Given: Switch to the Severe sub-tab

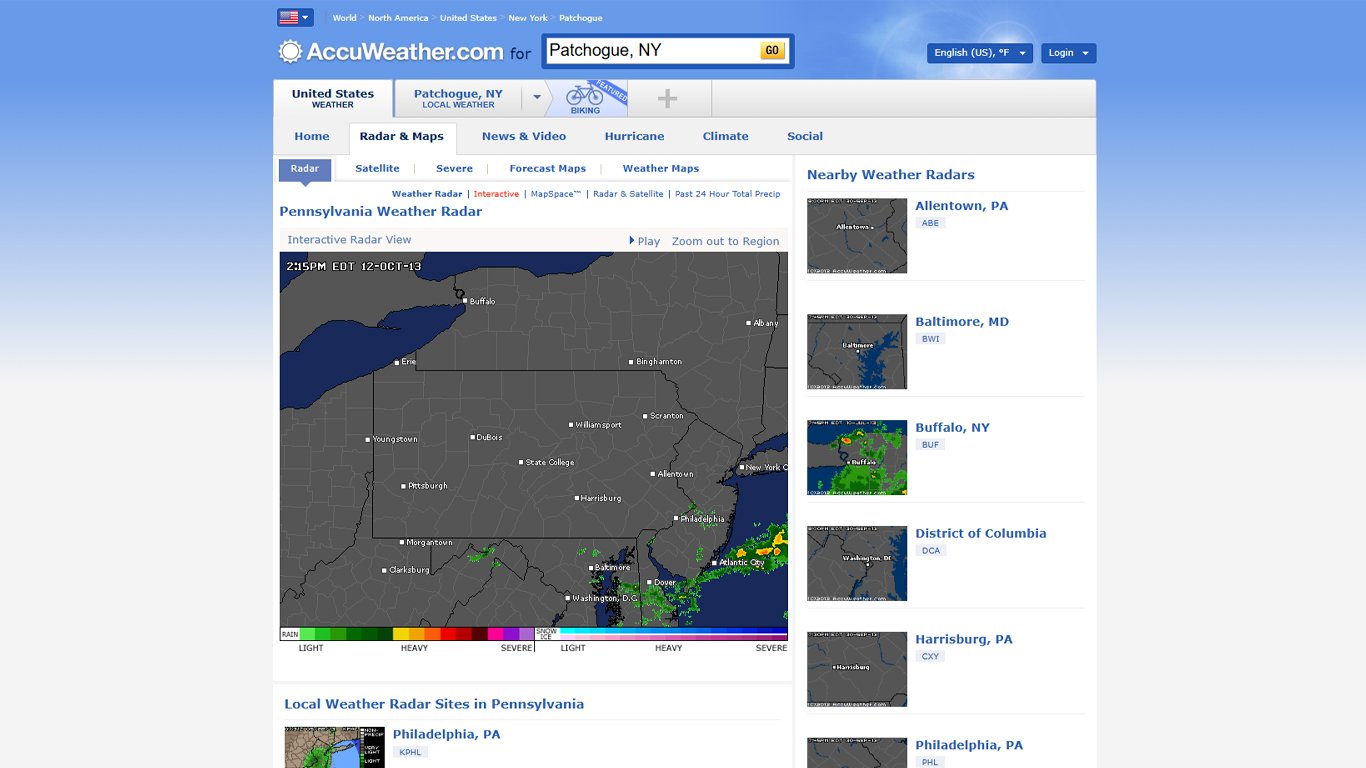Looking at the screenshot, I should [454, 168].
